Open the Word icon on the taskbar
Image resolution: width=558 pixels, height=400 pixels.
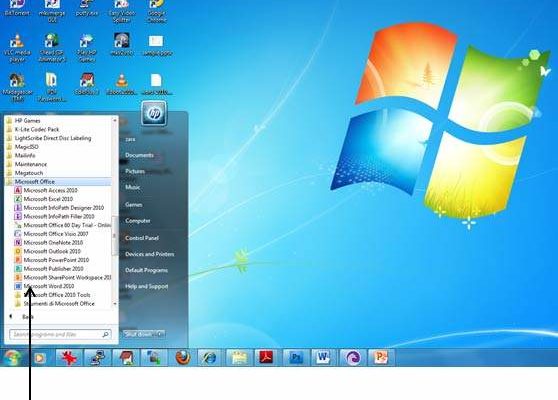click(323, 357)
